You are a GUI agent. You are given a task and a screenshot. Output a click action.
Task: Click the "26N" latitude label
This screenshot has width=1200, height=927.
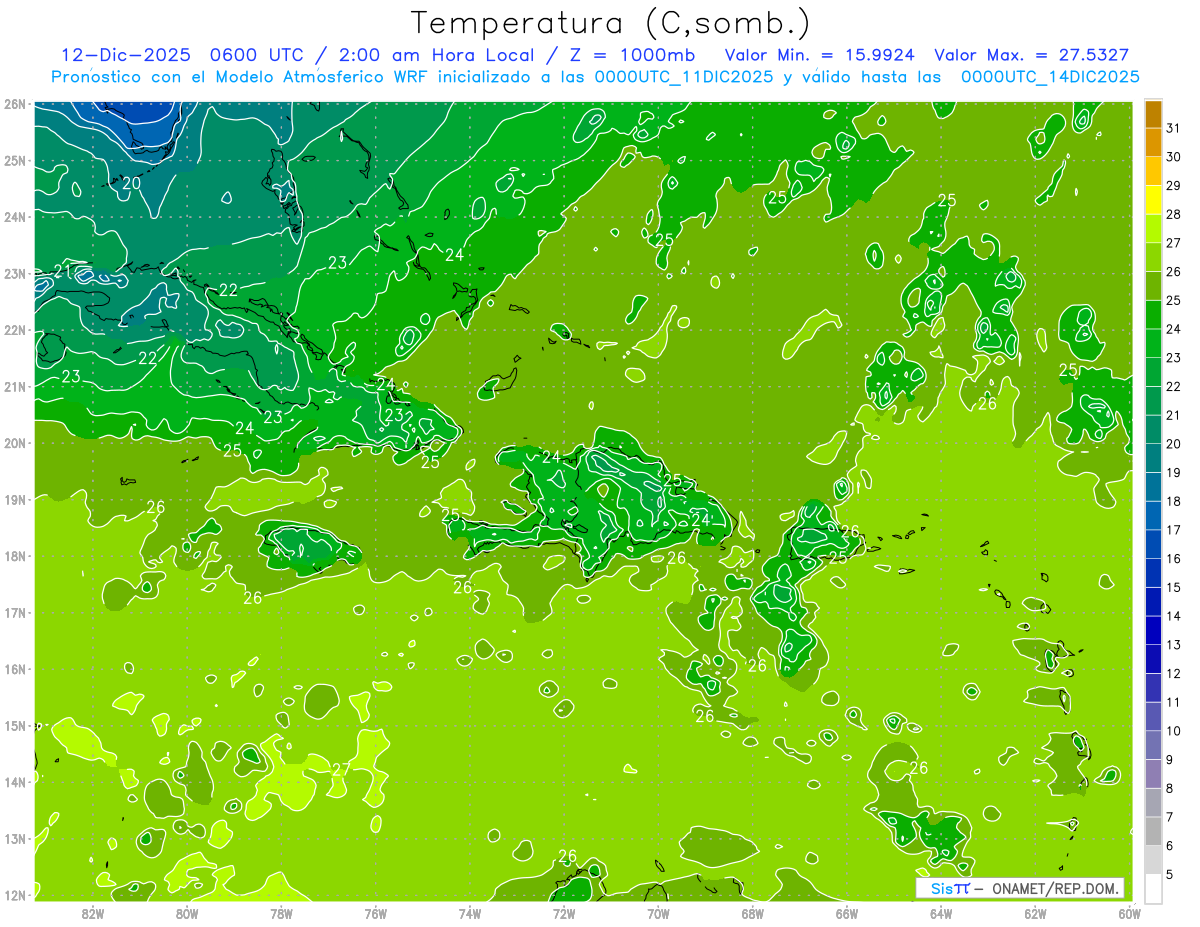tap(15, 104)
